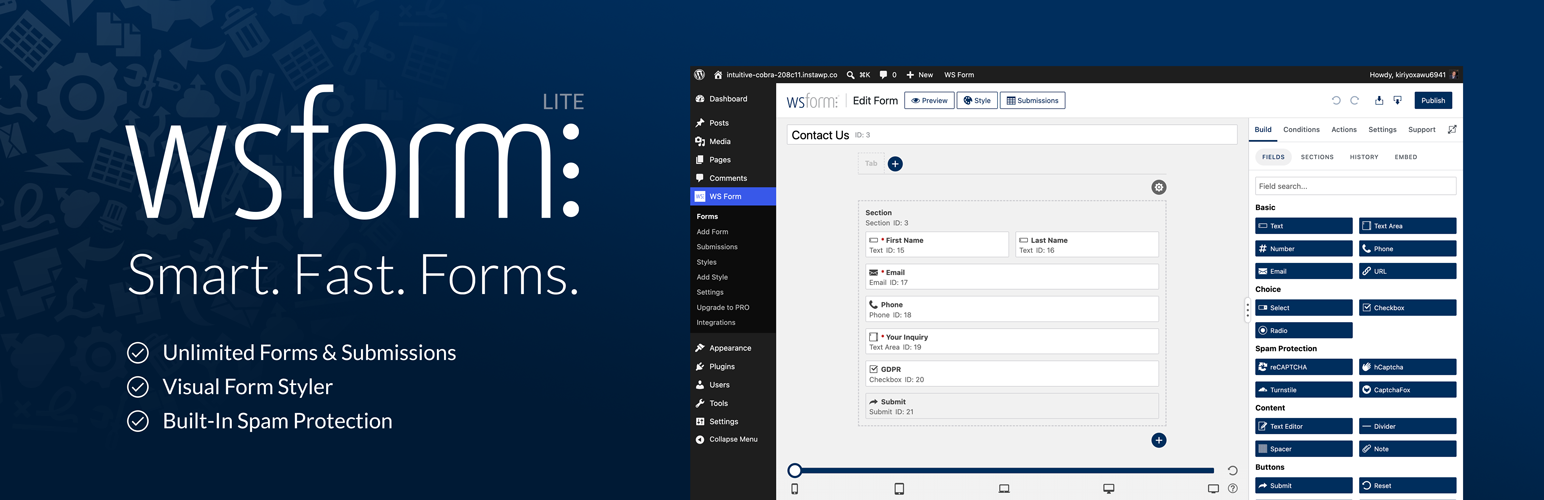Add an hCaptcha field from the panel

pyautogui.click(x=1407, y=367)
